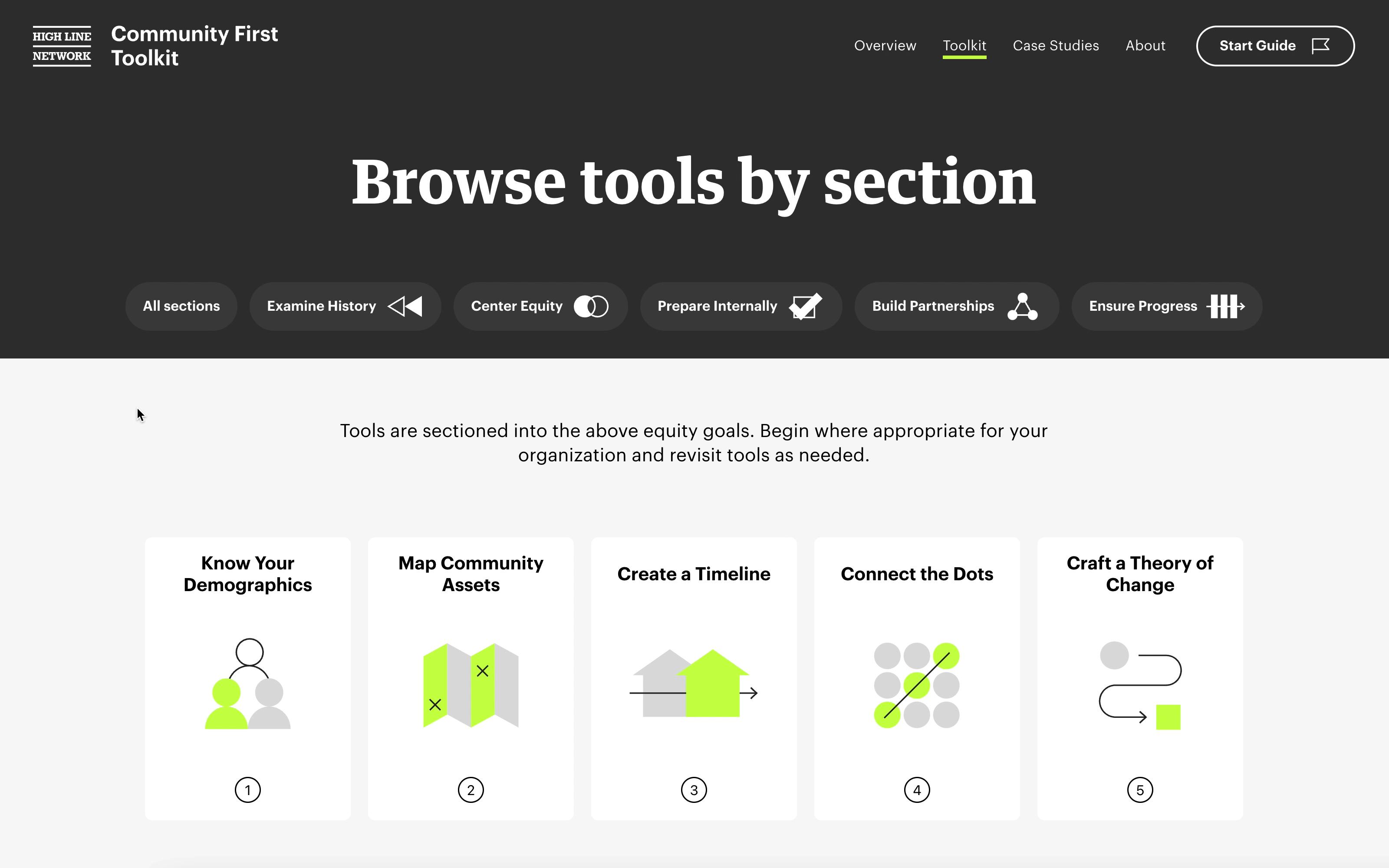
Task: Click the Community First Toolkit title
Action: pyautogui.click(x=194, y=46)
